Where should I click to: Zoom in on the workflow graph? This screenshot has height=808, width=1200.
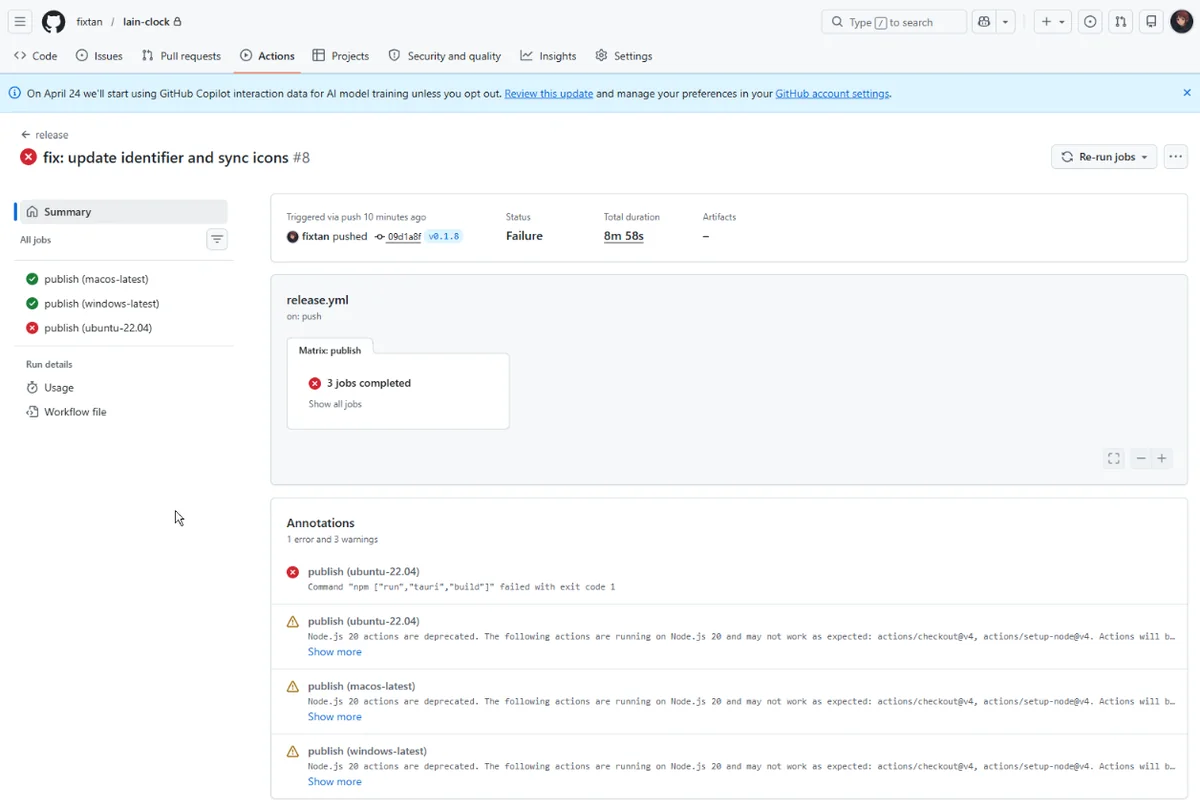[1162, 458]
